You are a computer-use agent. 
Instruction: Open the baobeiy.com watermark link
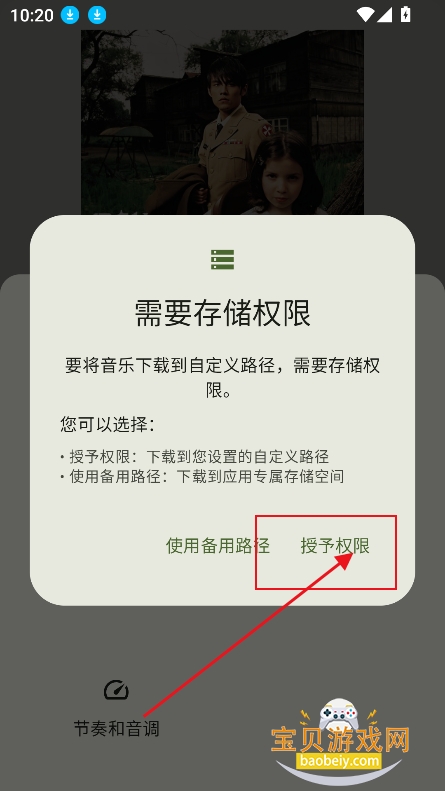point(339,760)
